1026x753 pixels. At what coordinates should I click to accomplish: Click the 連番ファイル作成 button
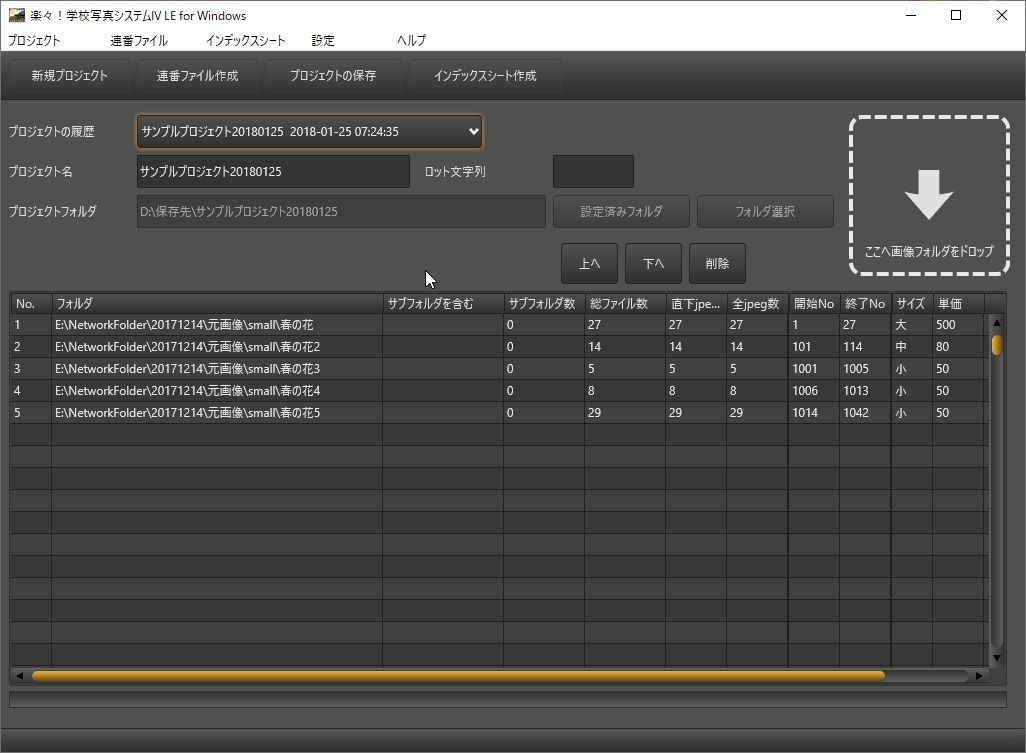(x=197, y=76)
